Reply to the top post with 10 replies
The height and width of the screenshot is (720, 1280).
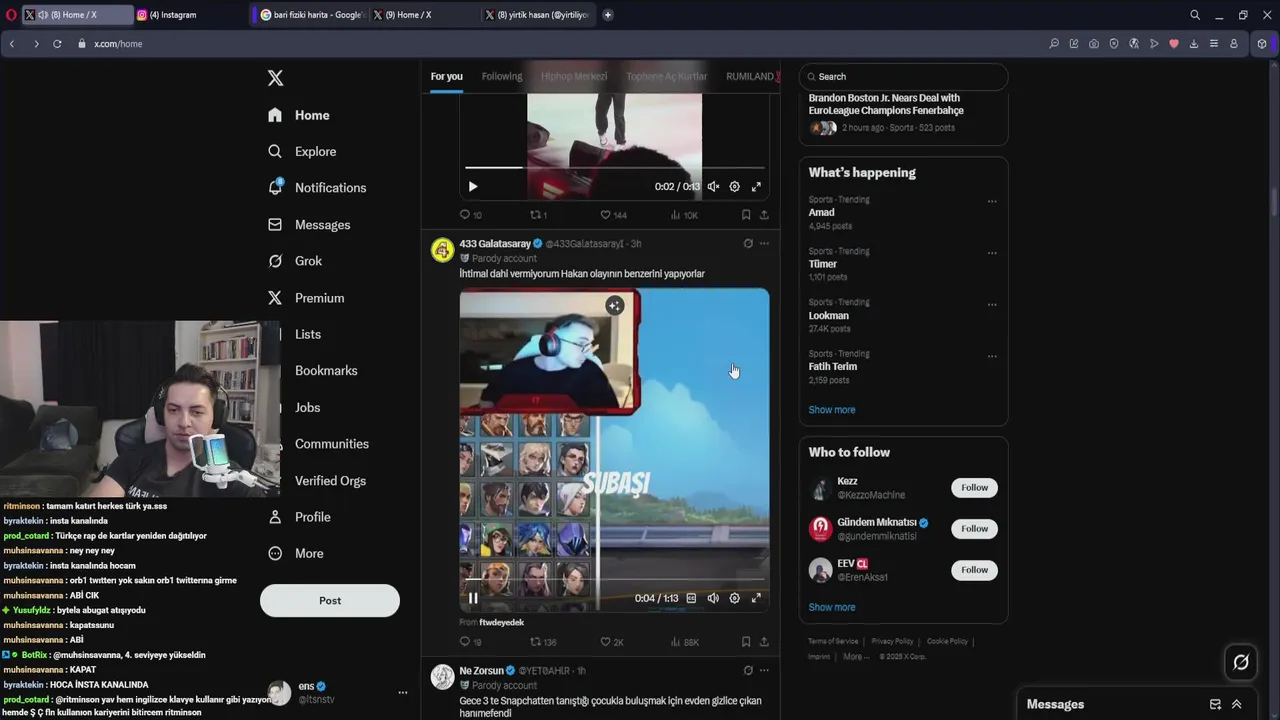[x=470, y=215]
